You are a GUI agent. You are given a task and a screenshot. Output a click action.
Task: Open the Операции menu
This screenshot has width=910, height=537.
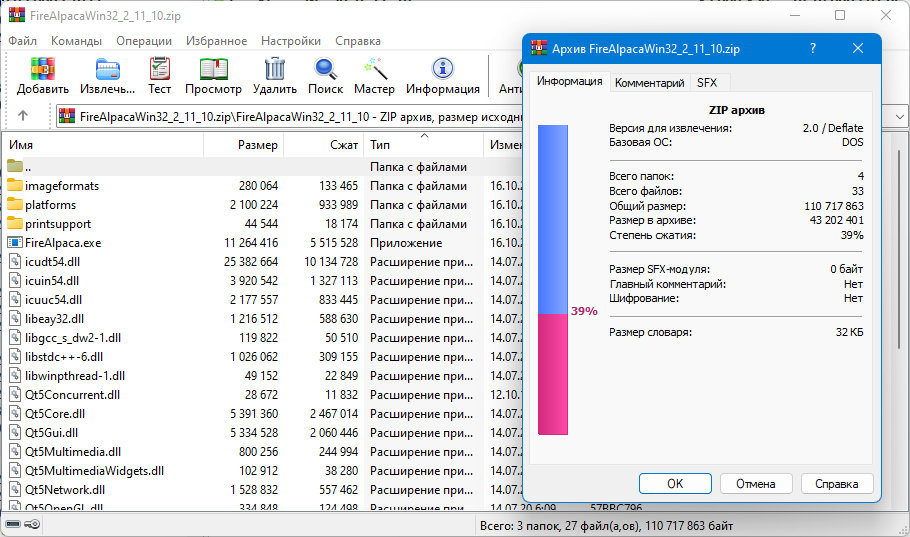(x=143, y=41)
